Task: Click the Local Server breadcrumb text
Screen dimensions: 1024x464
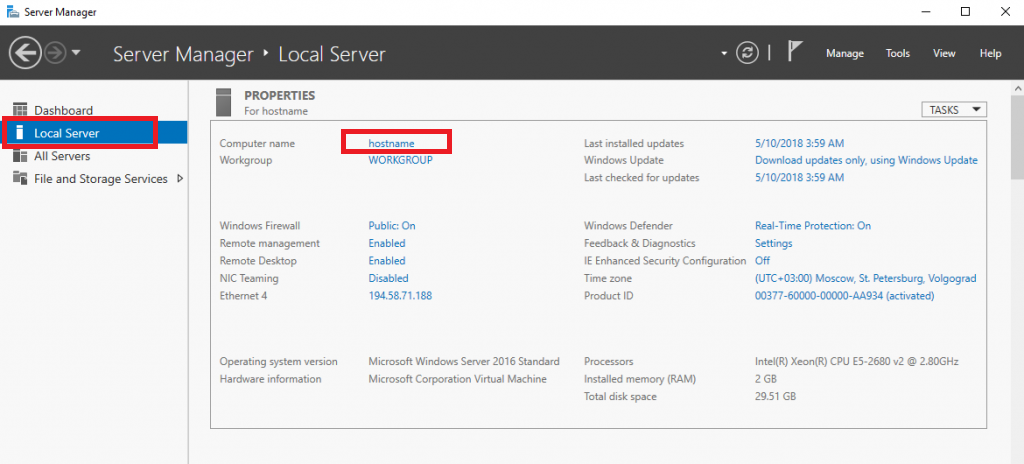Action: 332,54
